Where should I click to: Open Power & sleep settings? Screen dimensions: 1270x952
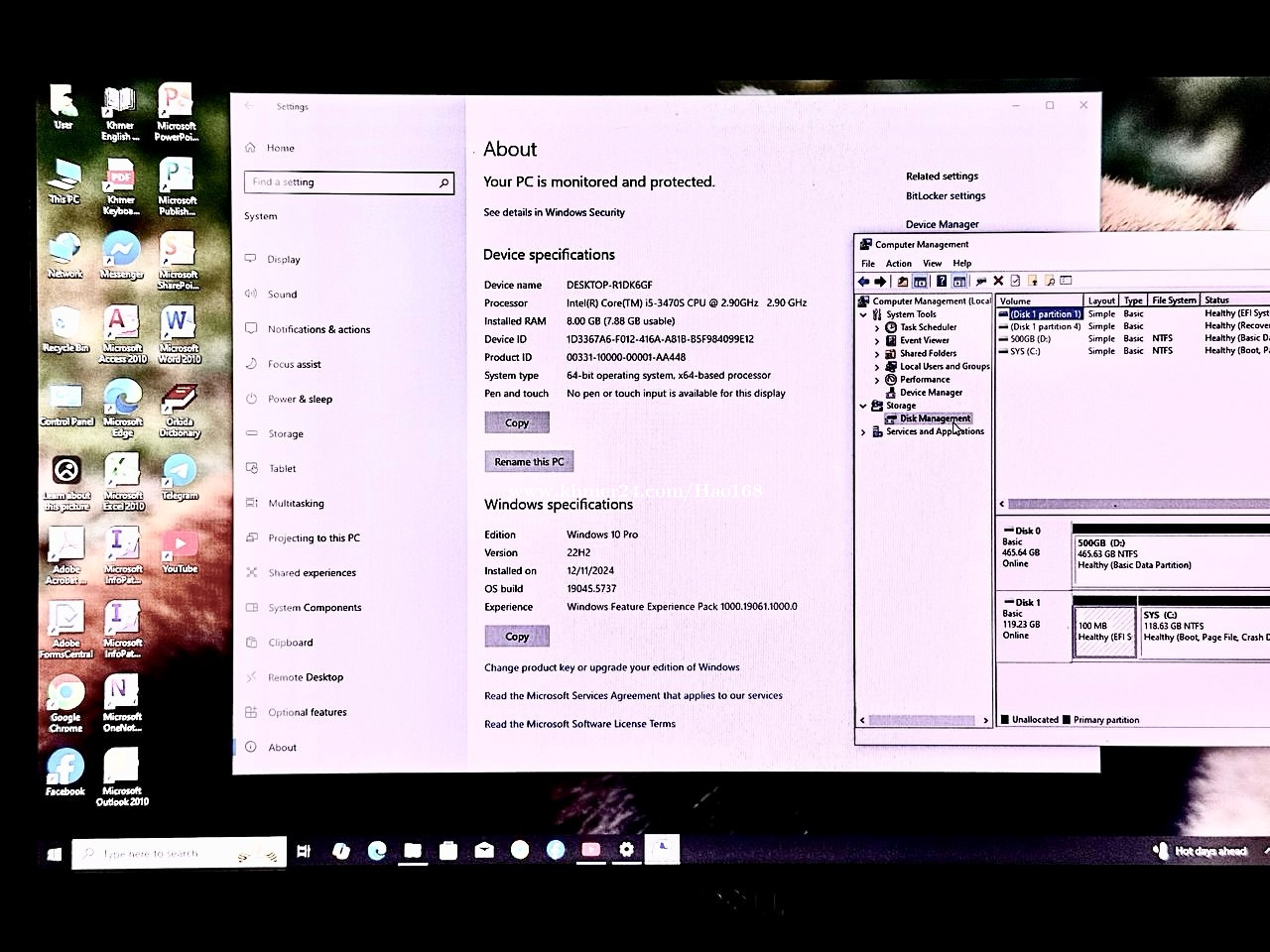pyautogui.click(x=300, y=399)
